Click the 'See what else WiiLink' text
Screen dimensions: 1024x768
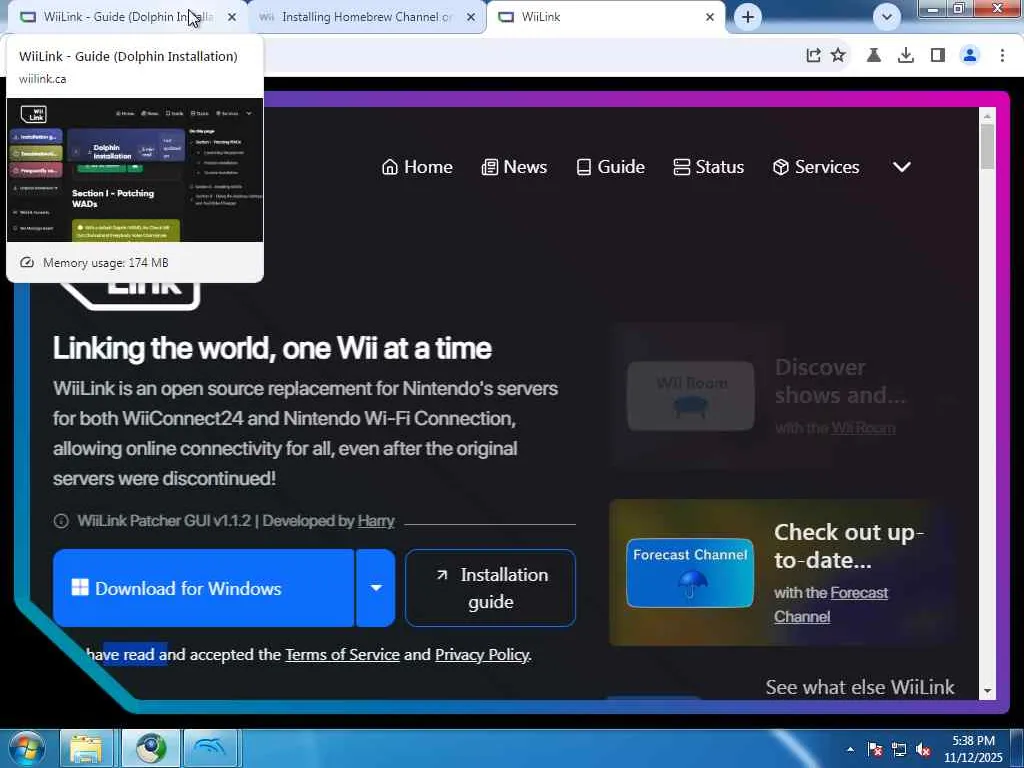click(860, 687)
